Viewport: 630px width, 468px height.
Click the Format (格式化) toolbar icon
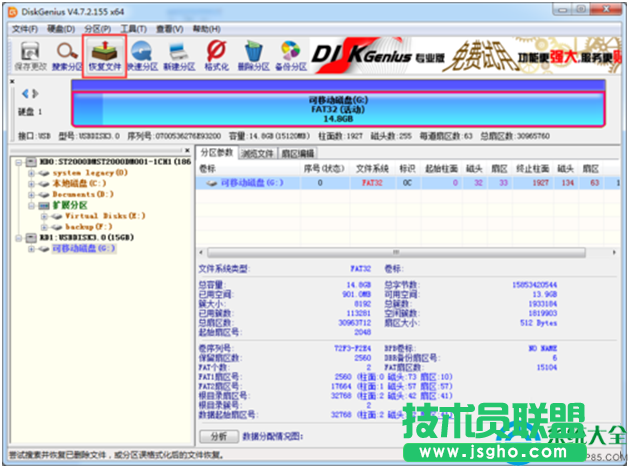tap(216, 56)
